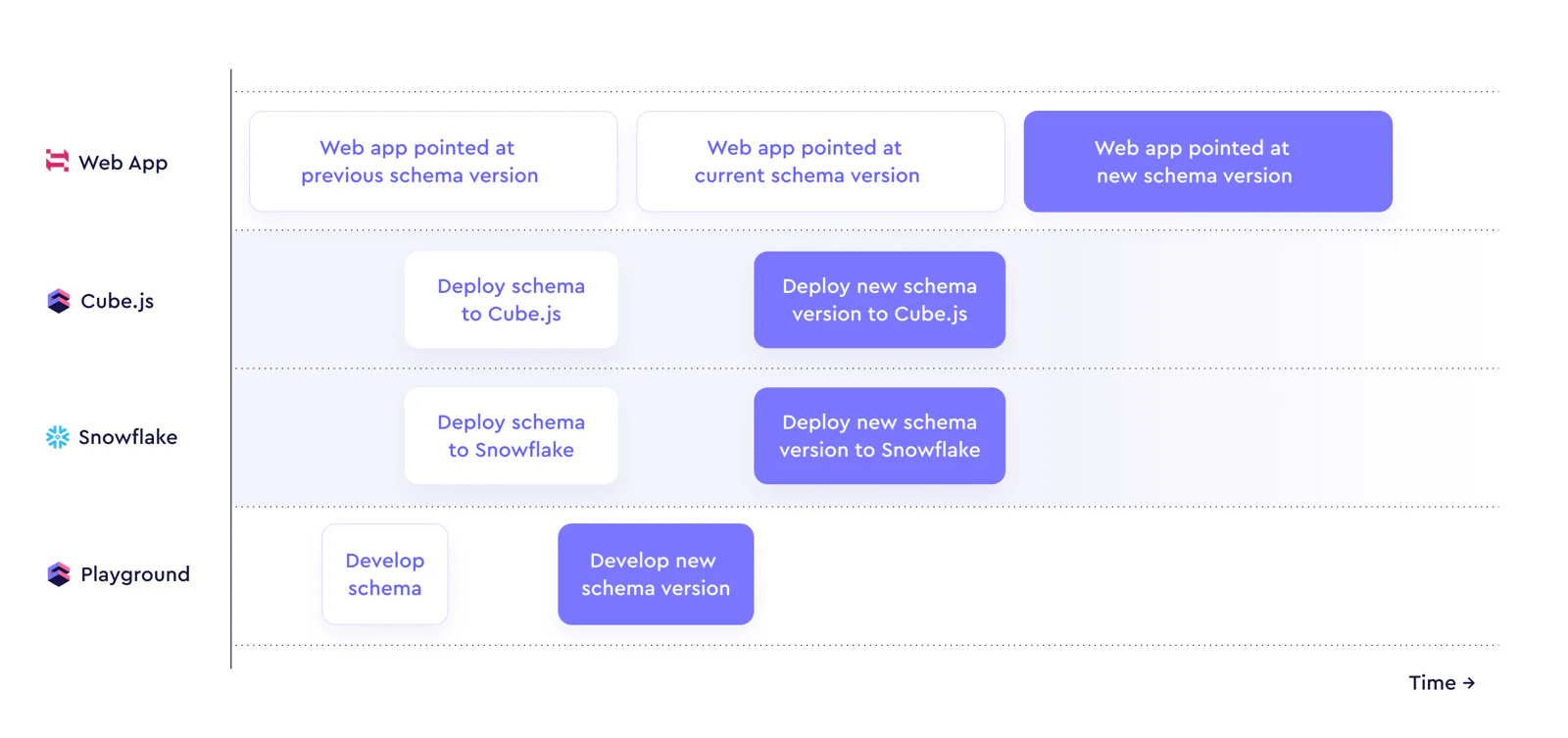Click Deploy new schema version to Snowflake
Viewport: 1568px width, 738px height.
click(879, 436)
